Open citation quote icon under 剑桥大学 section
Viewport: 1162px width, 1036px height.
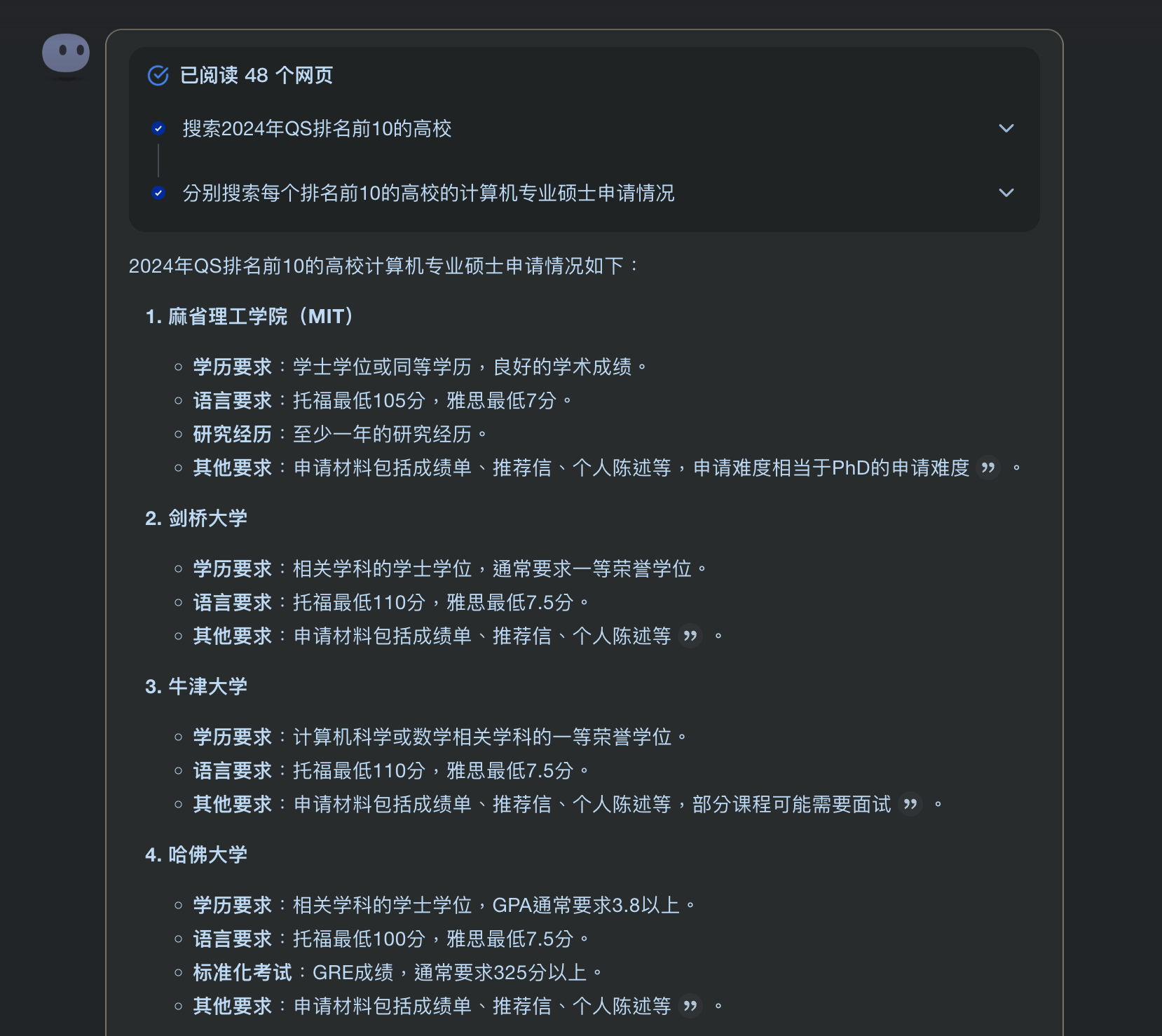[x=690, y=636]
